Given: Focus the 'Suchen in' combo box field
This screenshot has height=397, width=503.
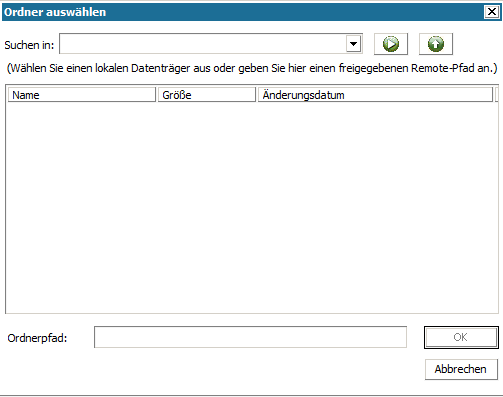Looking at the screenshot, I should tap(211, 44).
